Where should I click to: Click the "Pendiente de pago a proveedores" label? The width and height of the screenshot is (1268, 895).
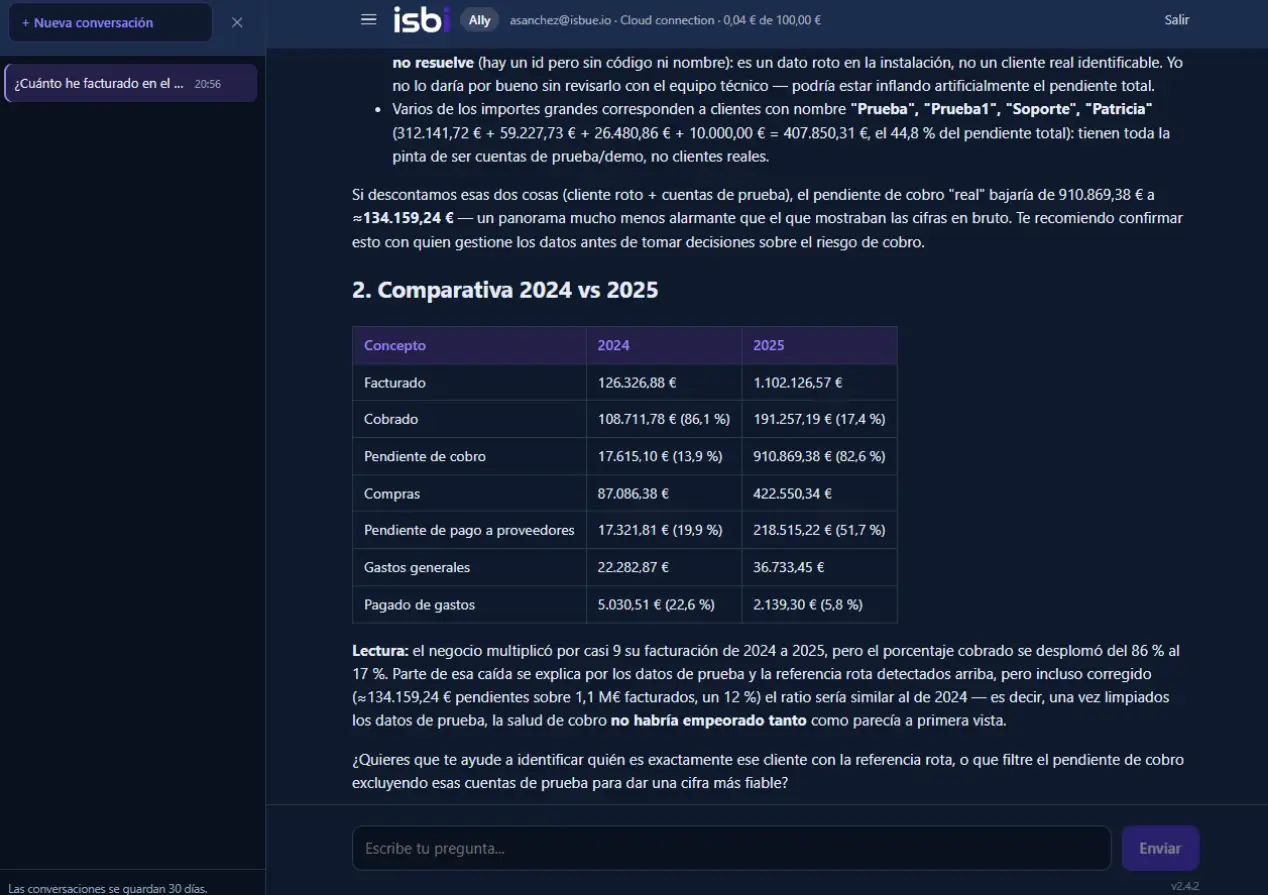(469, 530)
